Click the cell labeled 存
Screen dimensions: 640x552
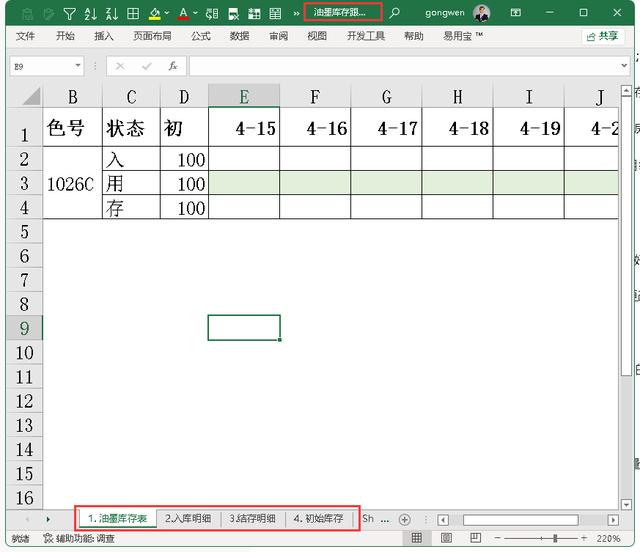(x=131, y=207)
